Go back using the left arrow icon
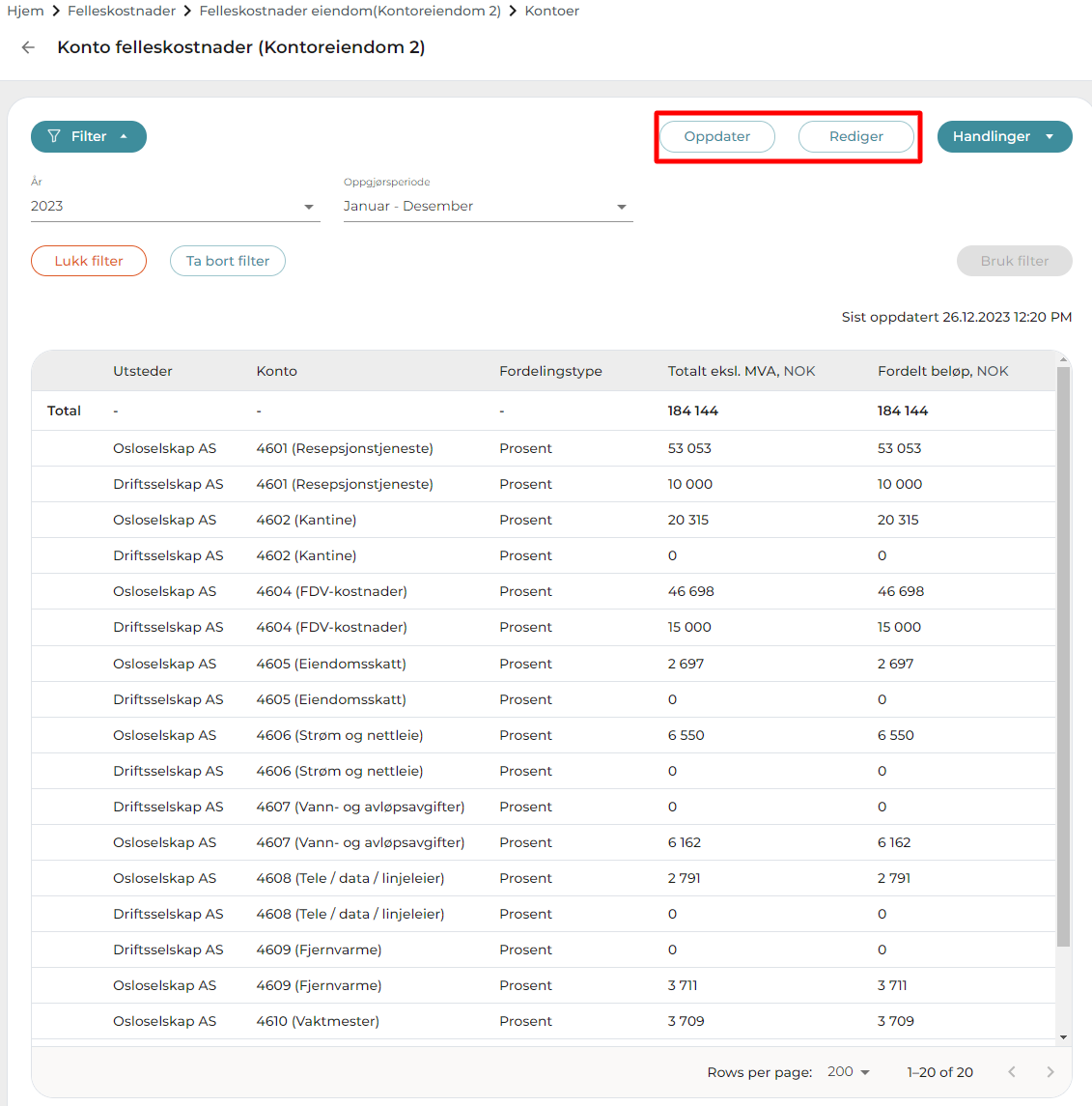Viewport: 1092px width, 1106px height. click(28, 47)
